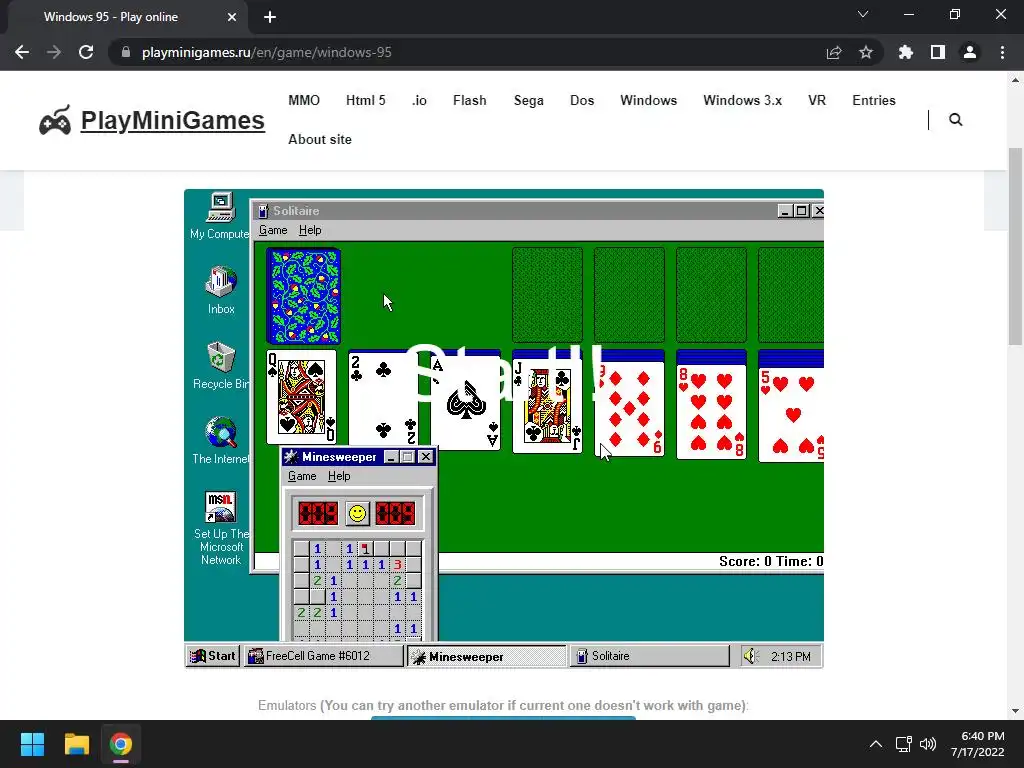Open File Explorer from host taskbar
This screenshot has height=768, width=1024.
(x=76, y=744)
